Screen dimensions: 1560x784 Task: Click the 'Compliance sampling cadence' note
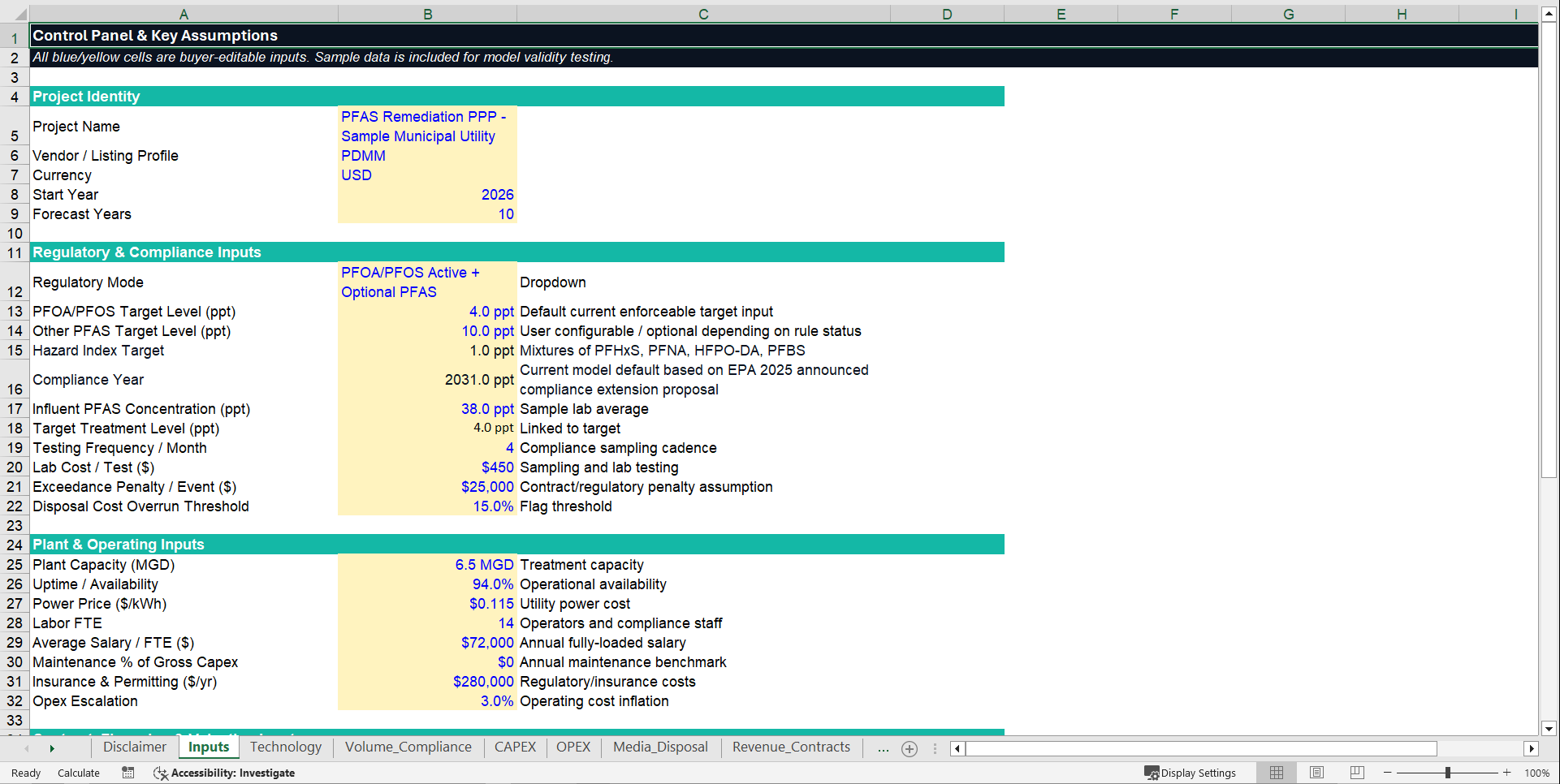tap(618, 448)
